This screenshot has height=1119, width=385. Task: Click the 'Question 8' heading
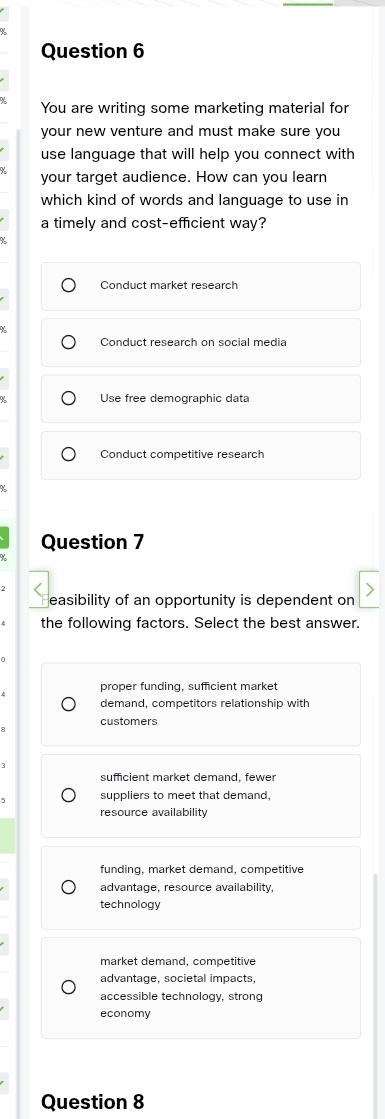click(93, 1102)
